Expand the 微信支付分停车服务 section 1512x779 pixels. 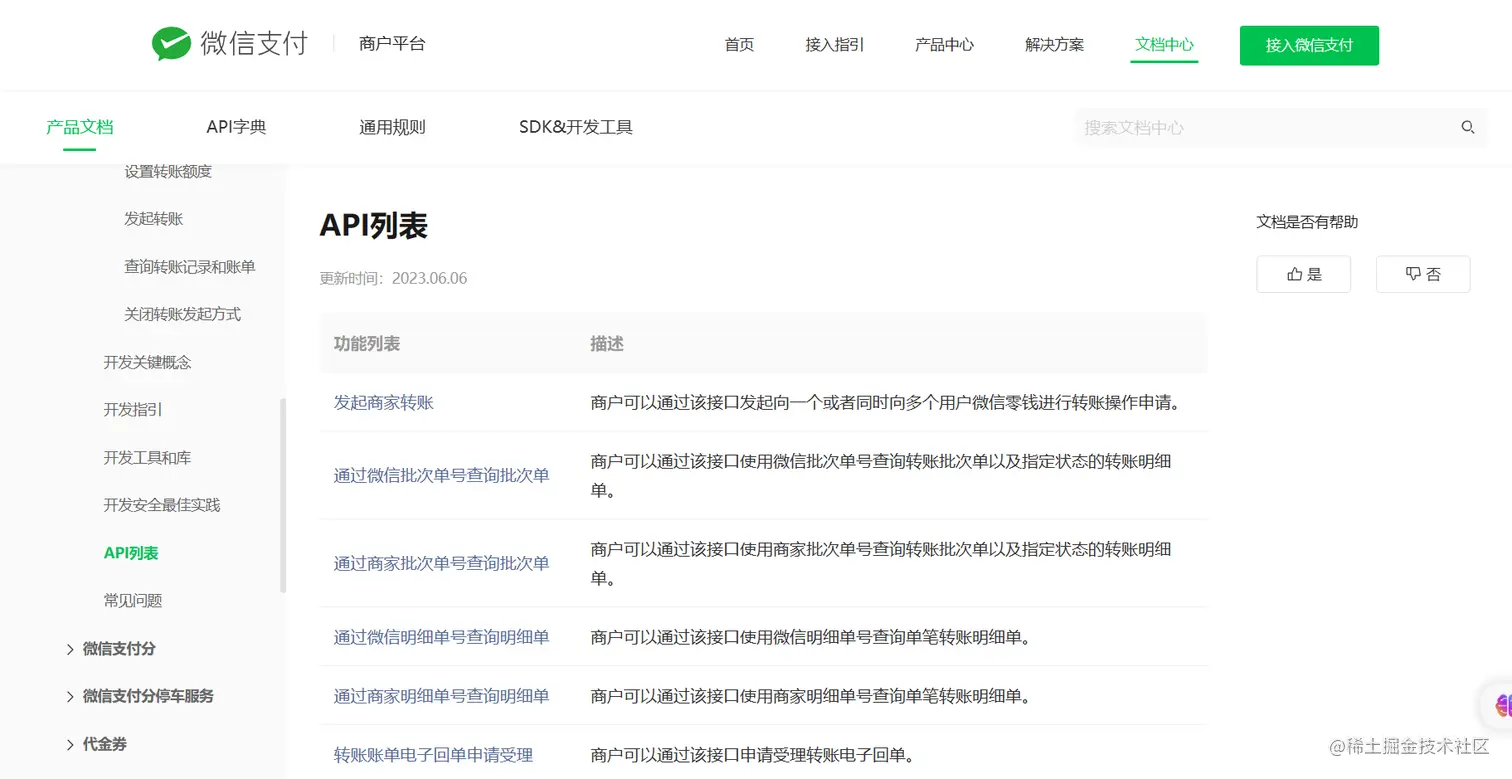coord(139,696)
